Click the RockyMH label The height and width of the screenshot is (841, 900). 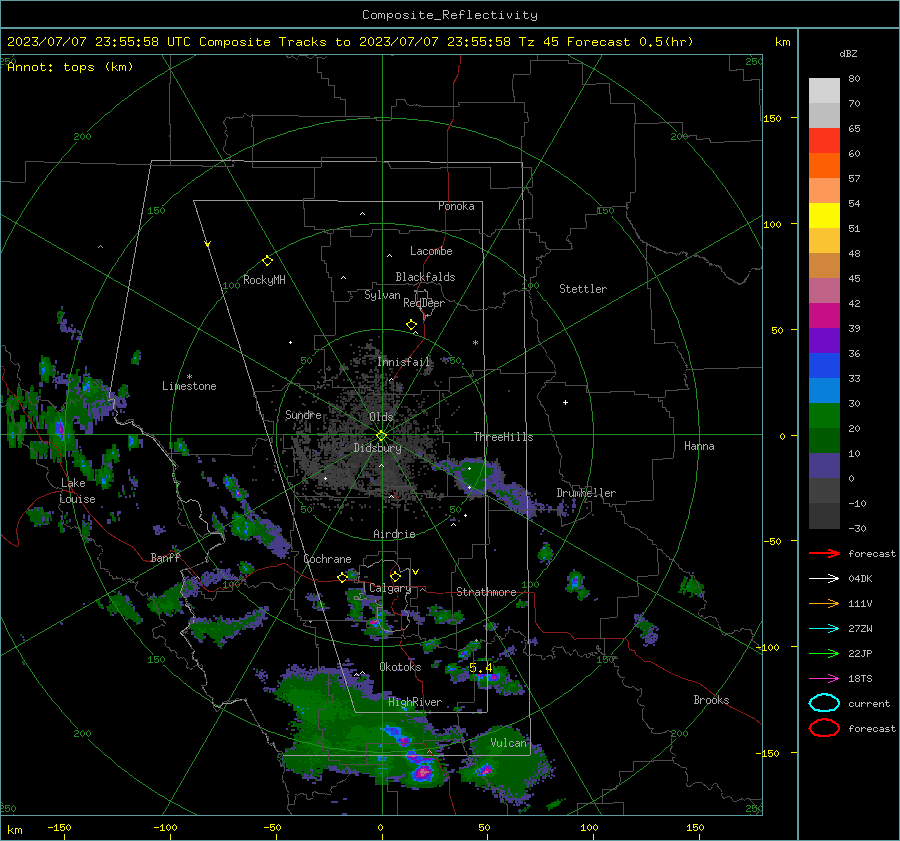pyautogui.click(x=264, y=280)
